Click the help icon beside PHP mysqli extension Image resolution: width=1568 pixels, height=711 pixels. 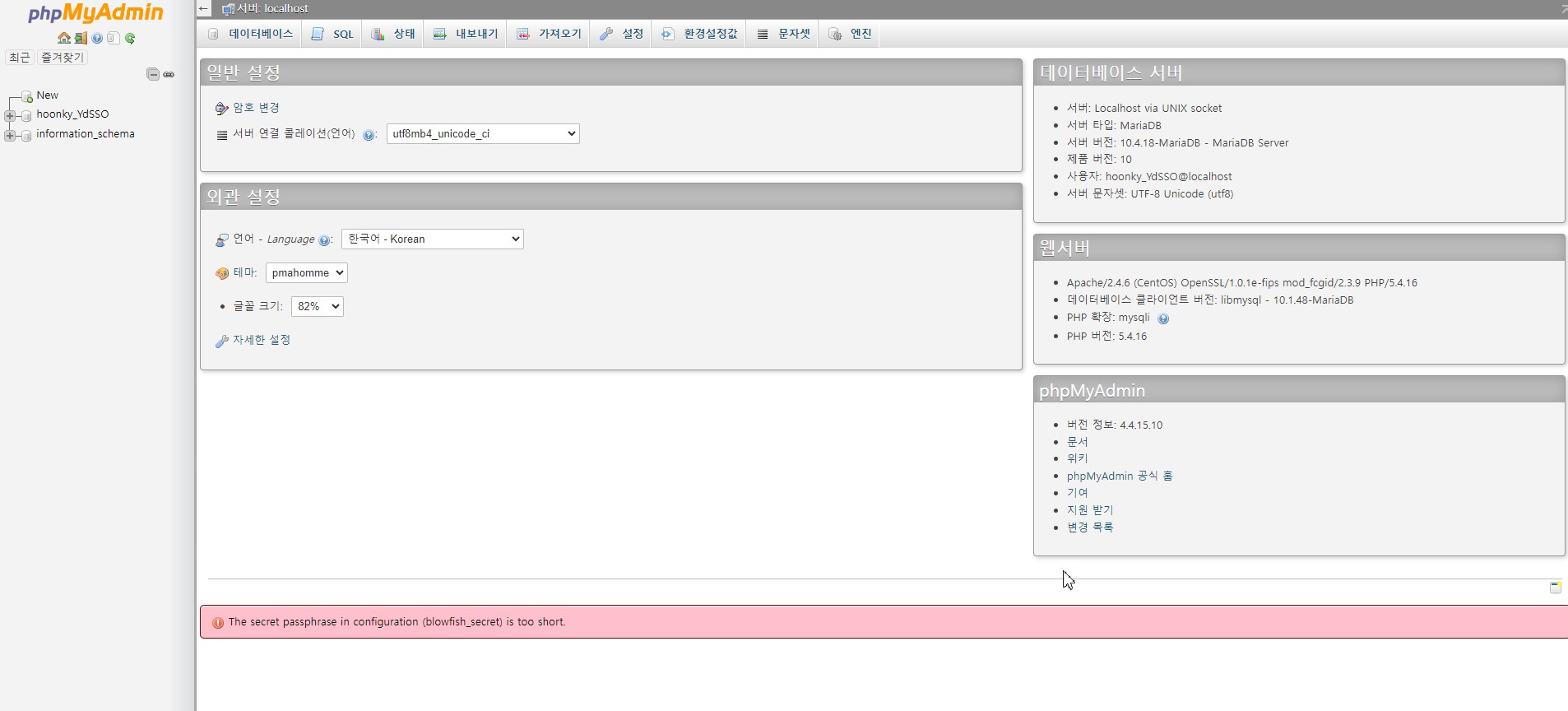tap(1163, 318)
